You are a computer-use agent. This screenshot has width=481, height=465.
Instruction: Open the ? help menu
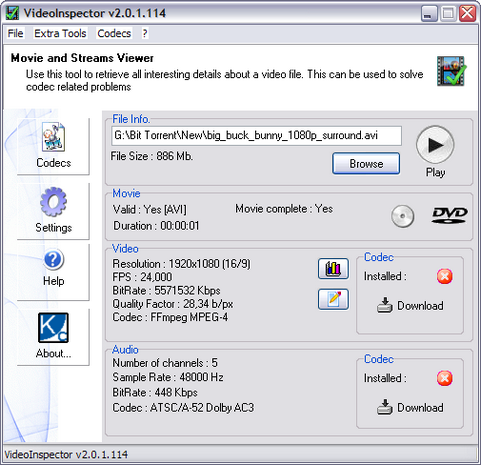[x=145, y=33]
